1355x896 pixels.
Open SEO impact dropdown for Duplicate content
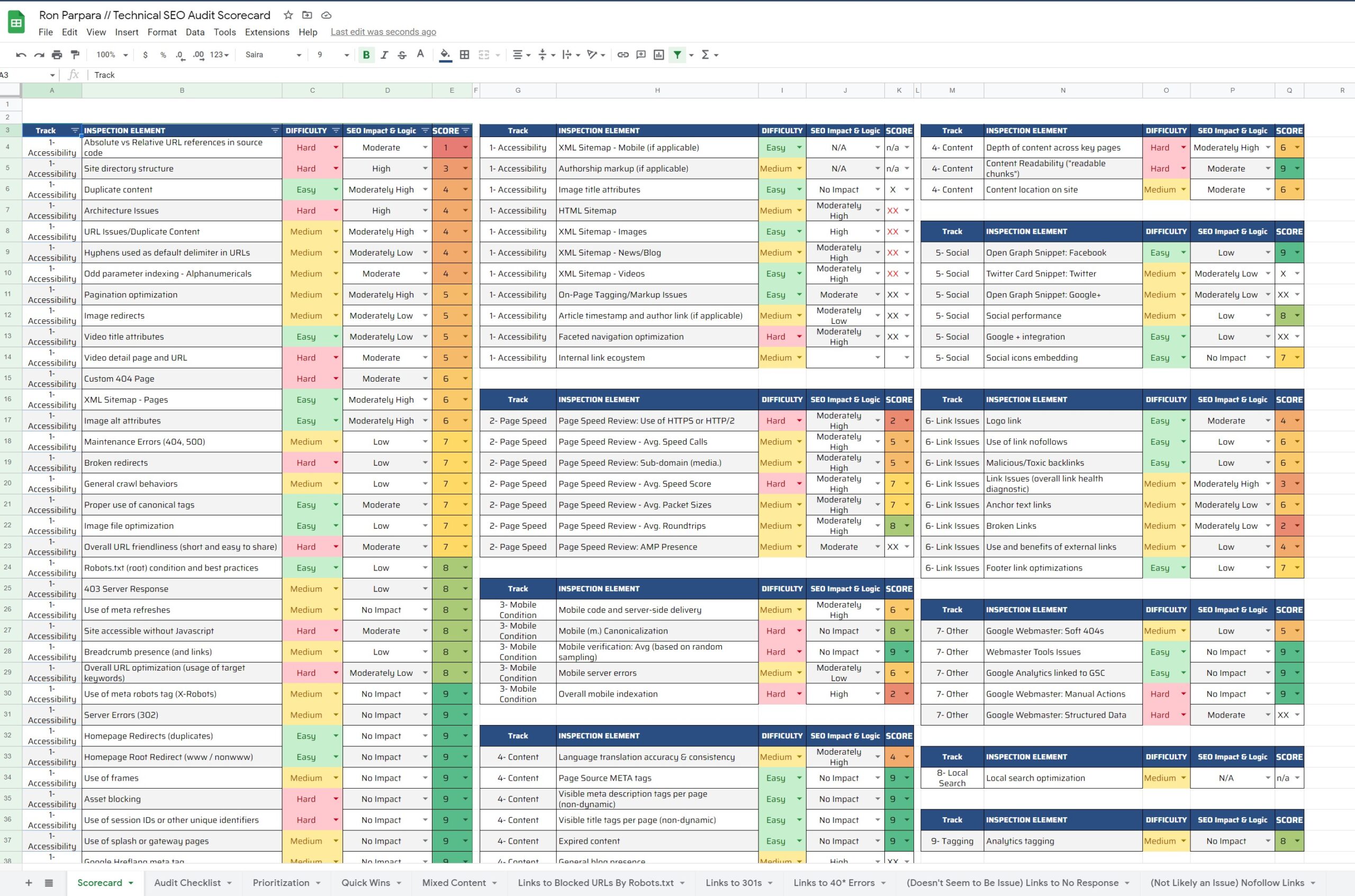[425, 189]
